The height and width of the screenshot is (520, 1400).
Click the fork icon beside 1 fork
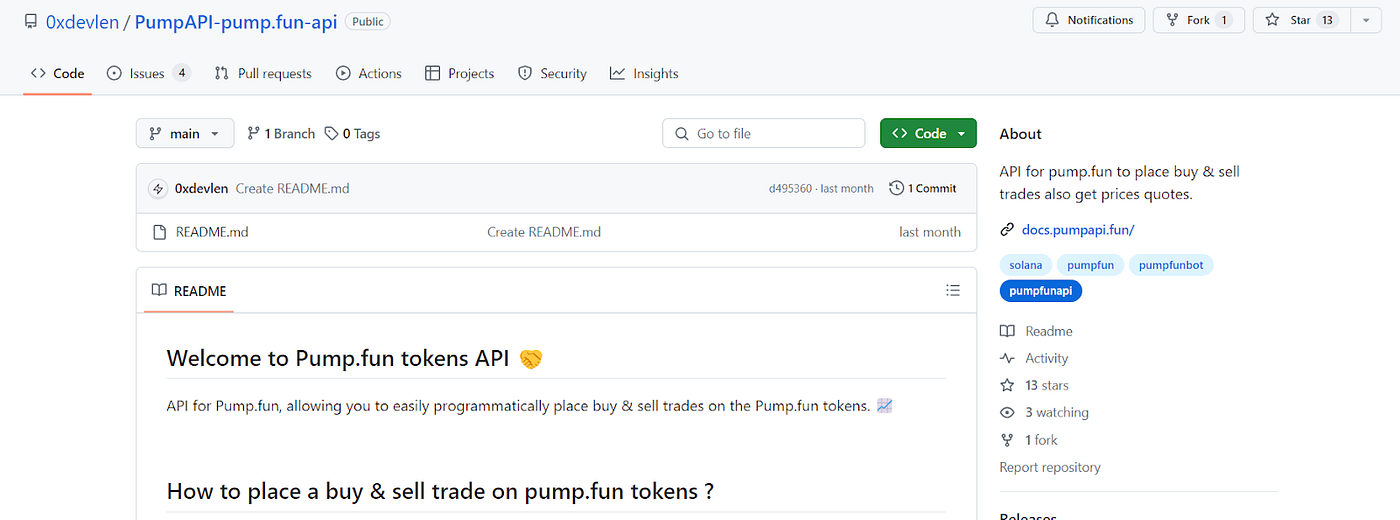pos(1007,440)
